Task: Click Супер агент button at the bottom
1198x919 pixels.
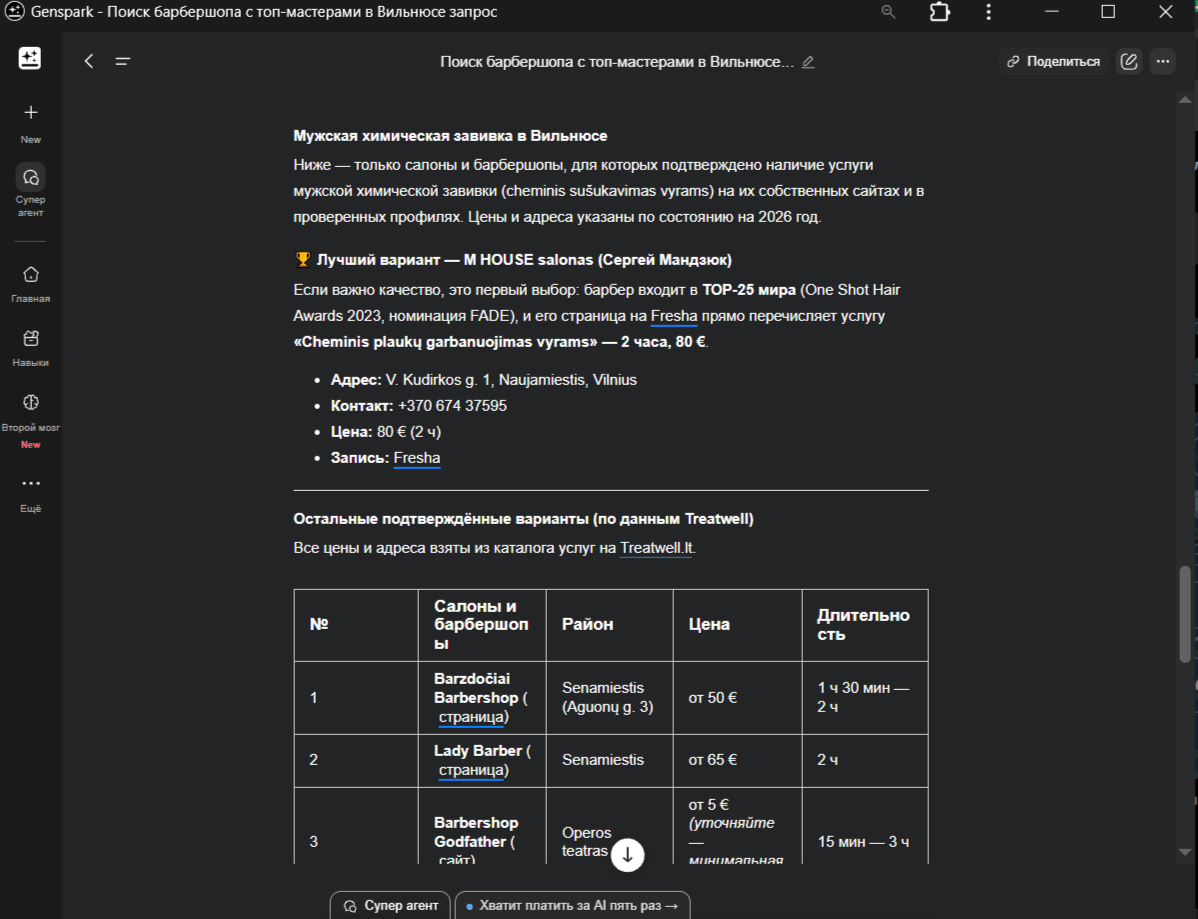Action: pos(391,905)
